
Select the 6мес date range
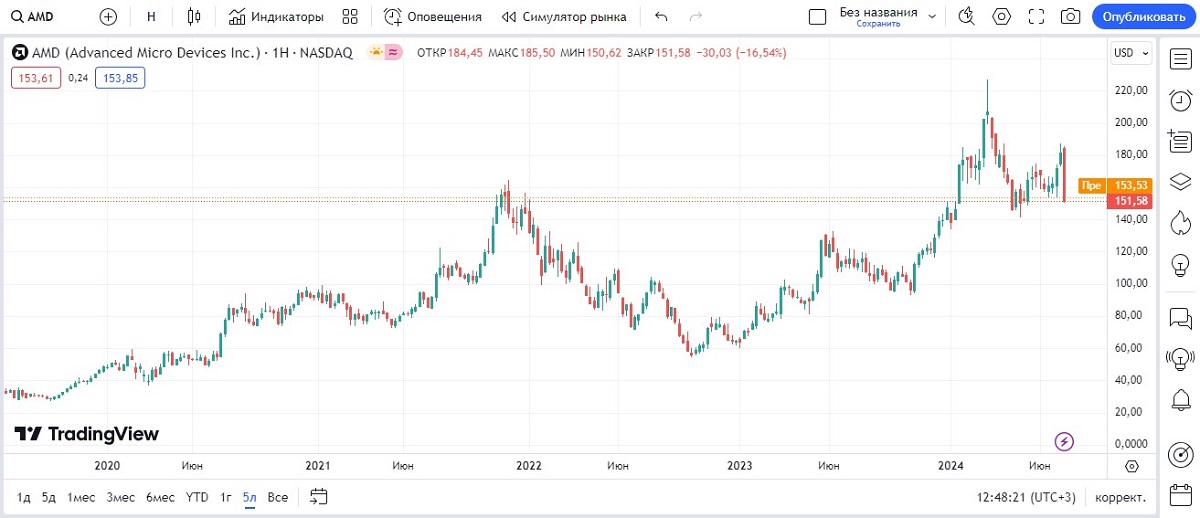[x=160, y=497]
